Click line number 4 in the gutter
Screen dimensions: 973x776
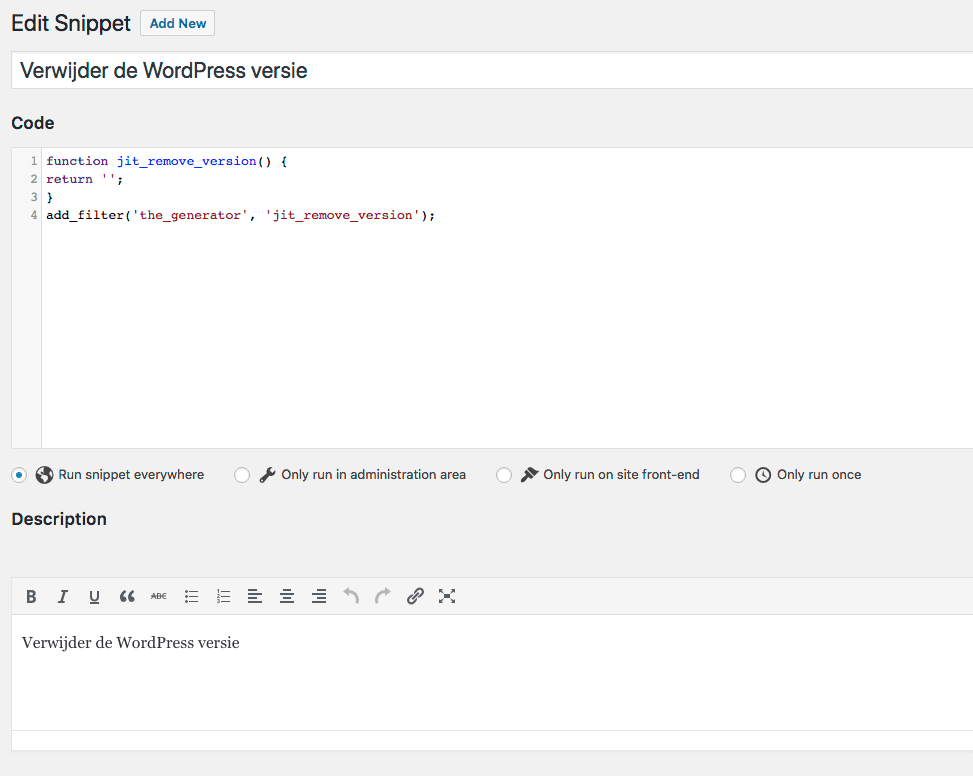tap(34, 215)
